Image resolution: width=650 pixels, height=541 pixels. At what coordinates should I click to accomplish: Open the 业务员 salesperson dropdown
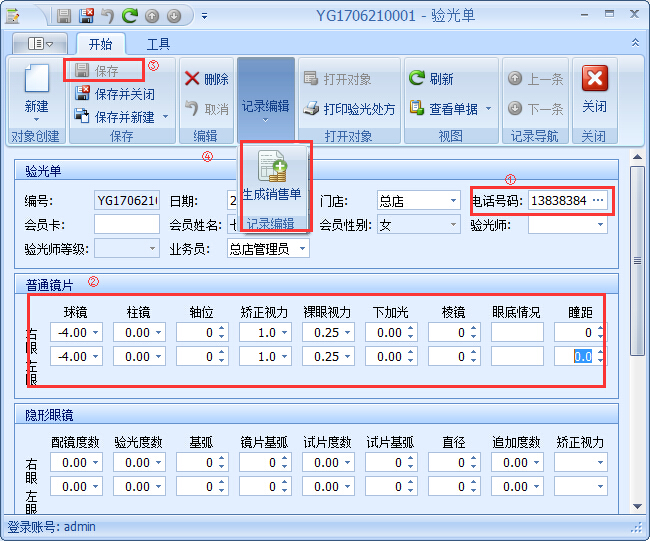(303, 249)
